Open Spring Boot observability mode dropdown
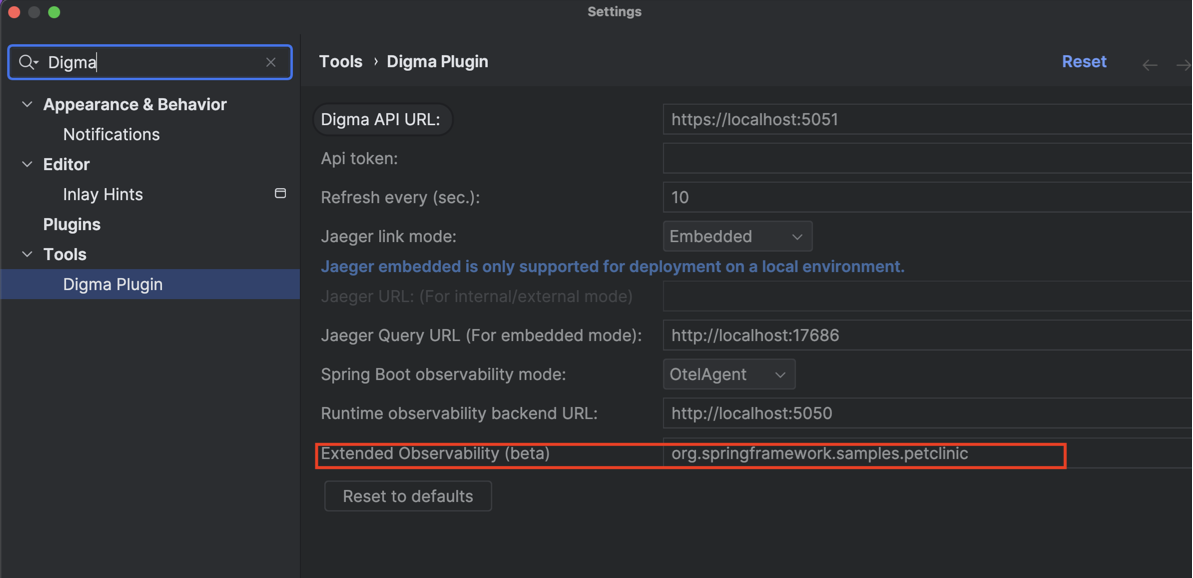 coord(729,374)
